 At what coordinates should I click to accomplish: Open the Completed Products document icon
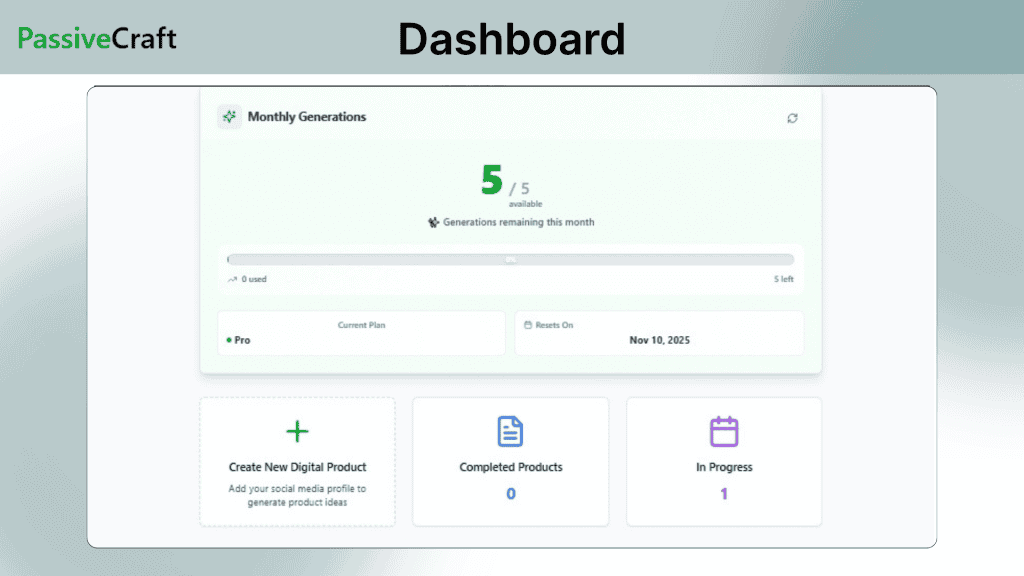click(x=510, y=430)
